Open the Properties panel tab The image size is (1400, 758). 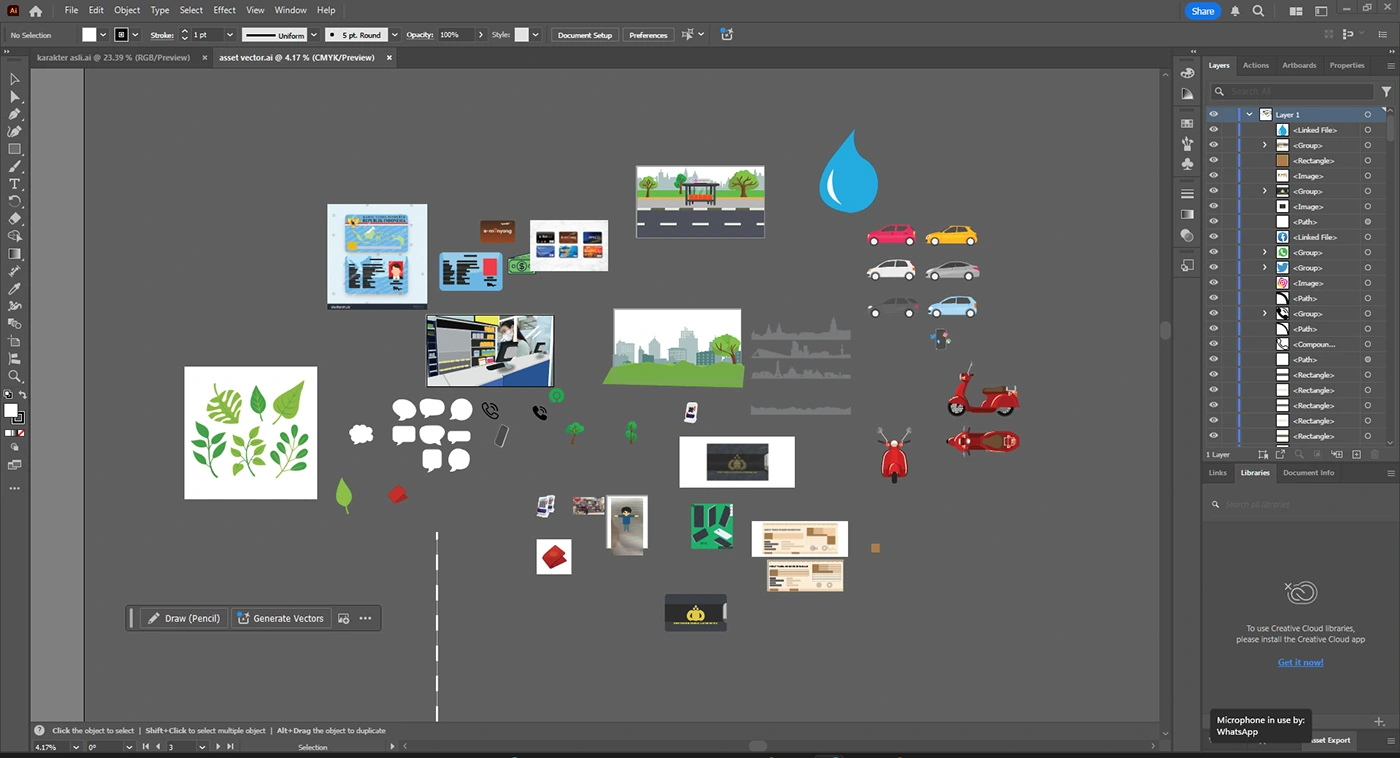pyautogui.click(x=1347, y=66)
